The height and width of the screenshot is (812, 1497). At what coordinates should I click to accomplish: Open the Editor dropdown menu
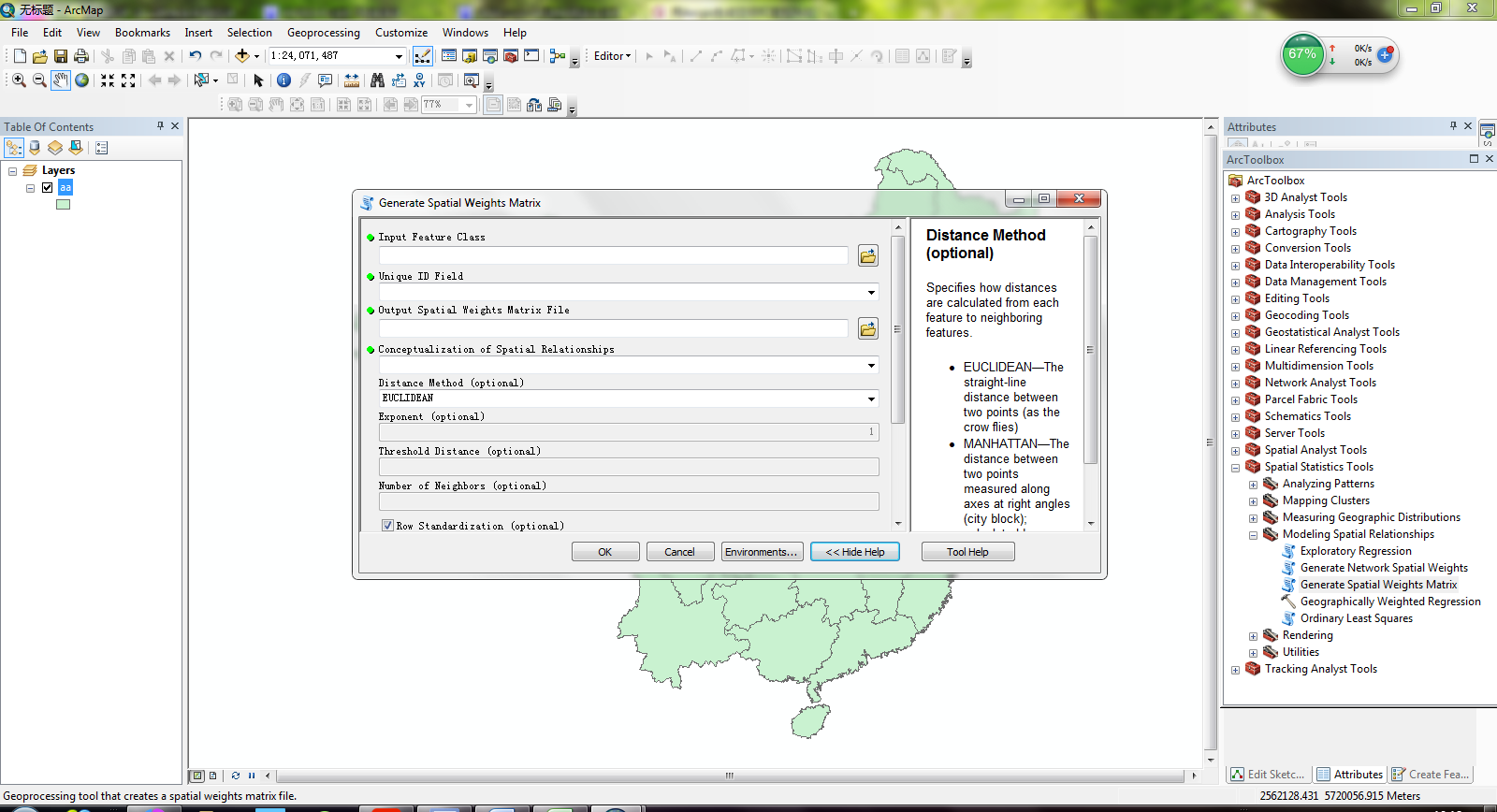click(x=613, y=56)
